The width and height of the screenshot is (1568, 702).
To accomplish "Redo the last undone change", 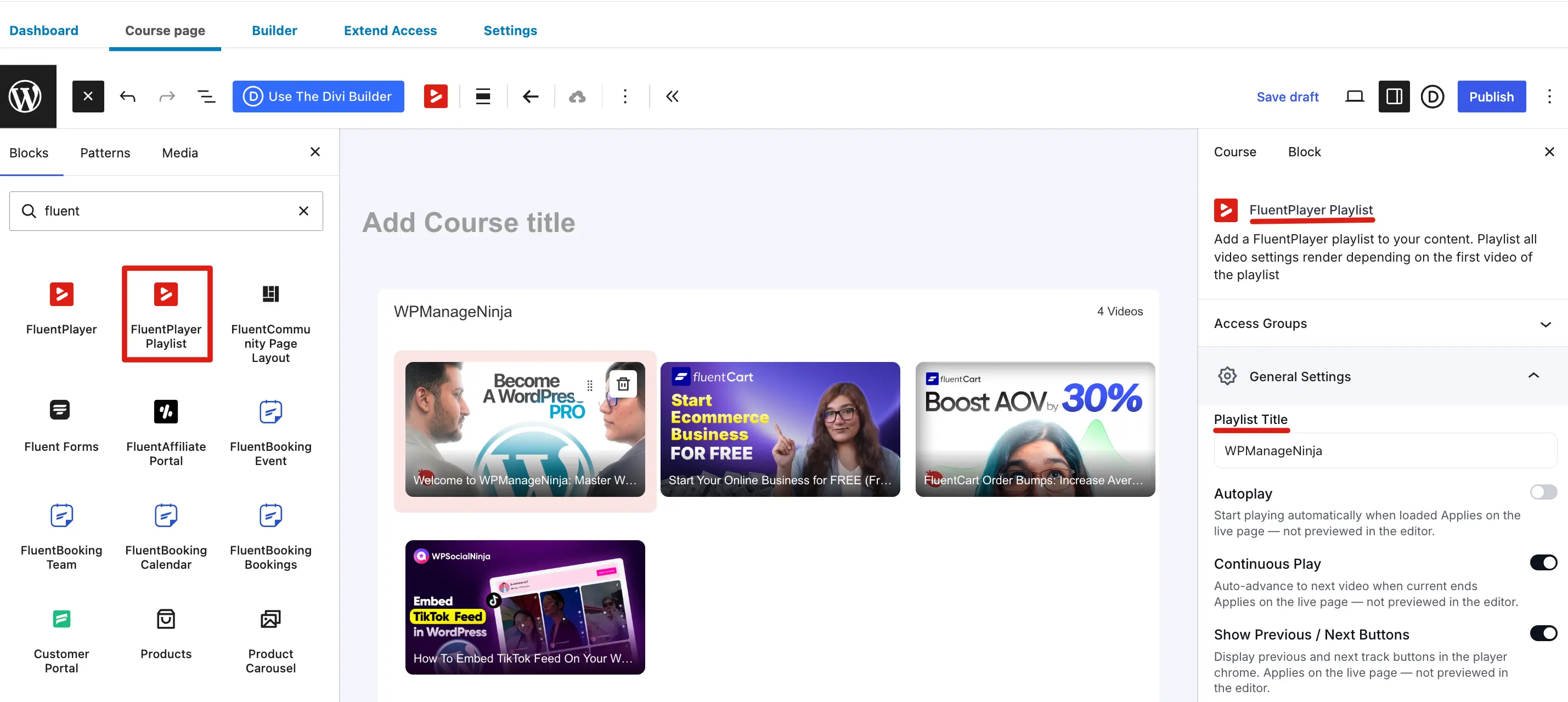I will pos(167,97).
